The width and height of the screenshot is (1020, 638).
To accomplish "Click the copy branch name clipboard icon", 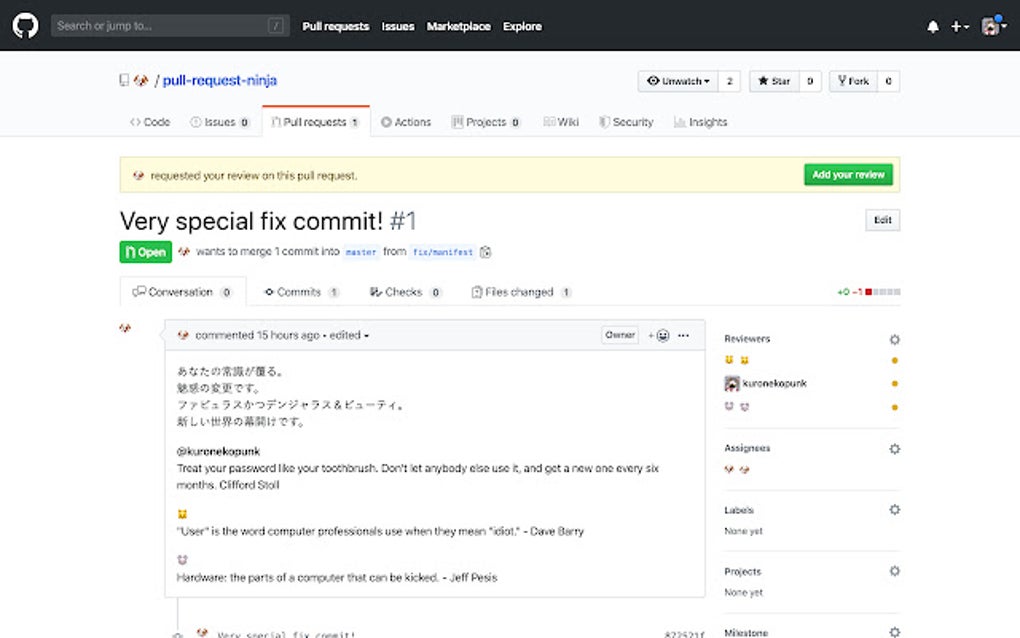I will 485,252.
